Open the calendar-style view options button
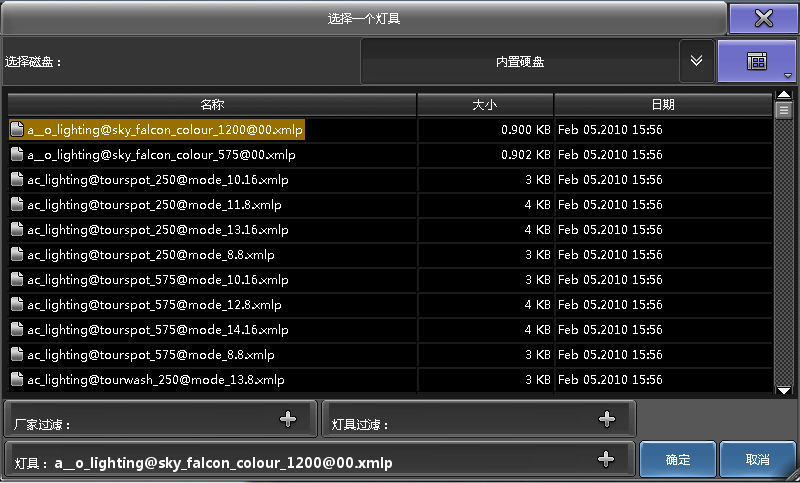The image size is (800, 483). (x=757, y=61)
